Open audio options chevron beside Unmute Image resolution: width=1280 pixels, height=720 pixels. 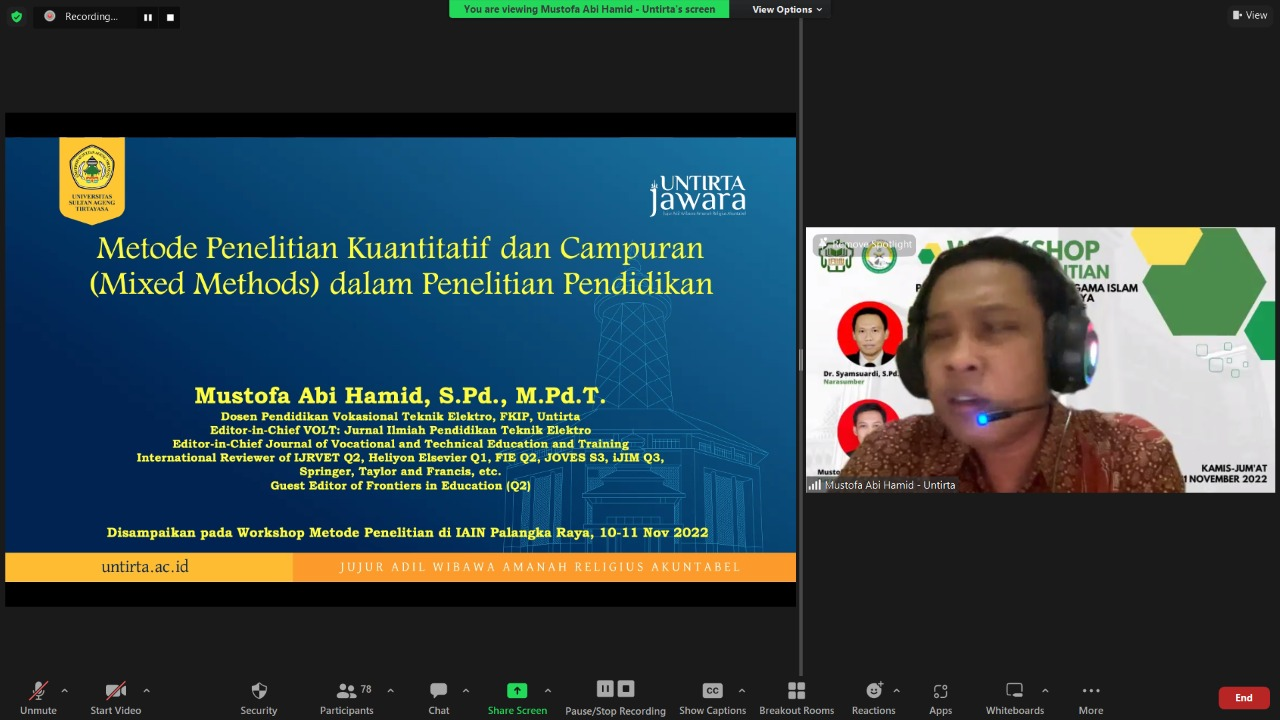(64, 691)
